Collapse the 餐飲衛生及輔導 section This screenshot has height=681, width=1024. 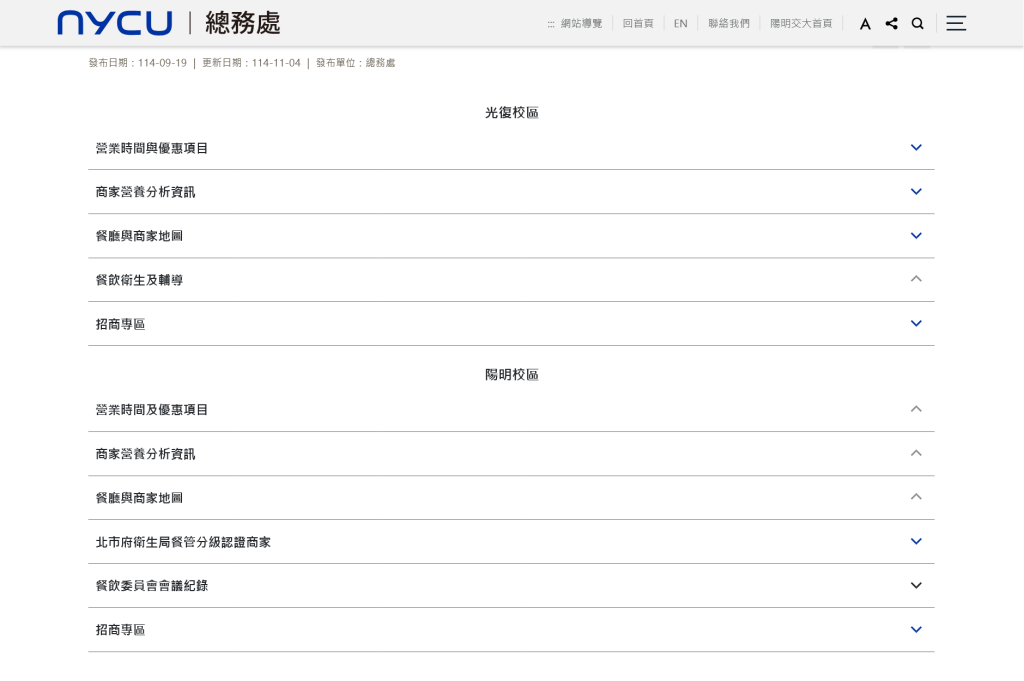[x=916, y=279]
